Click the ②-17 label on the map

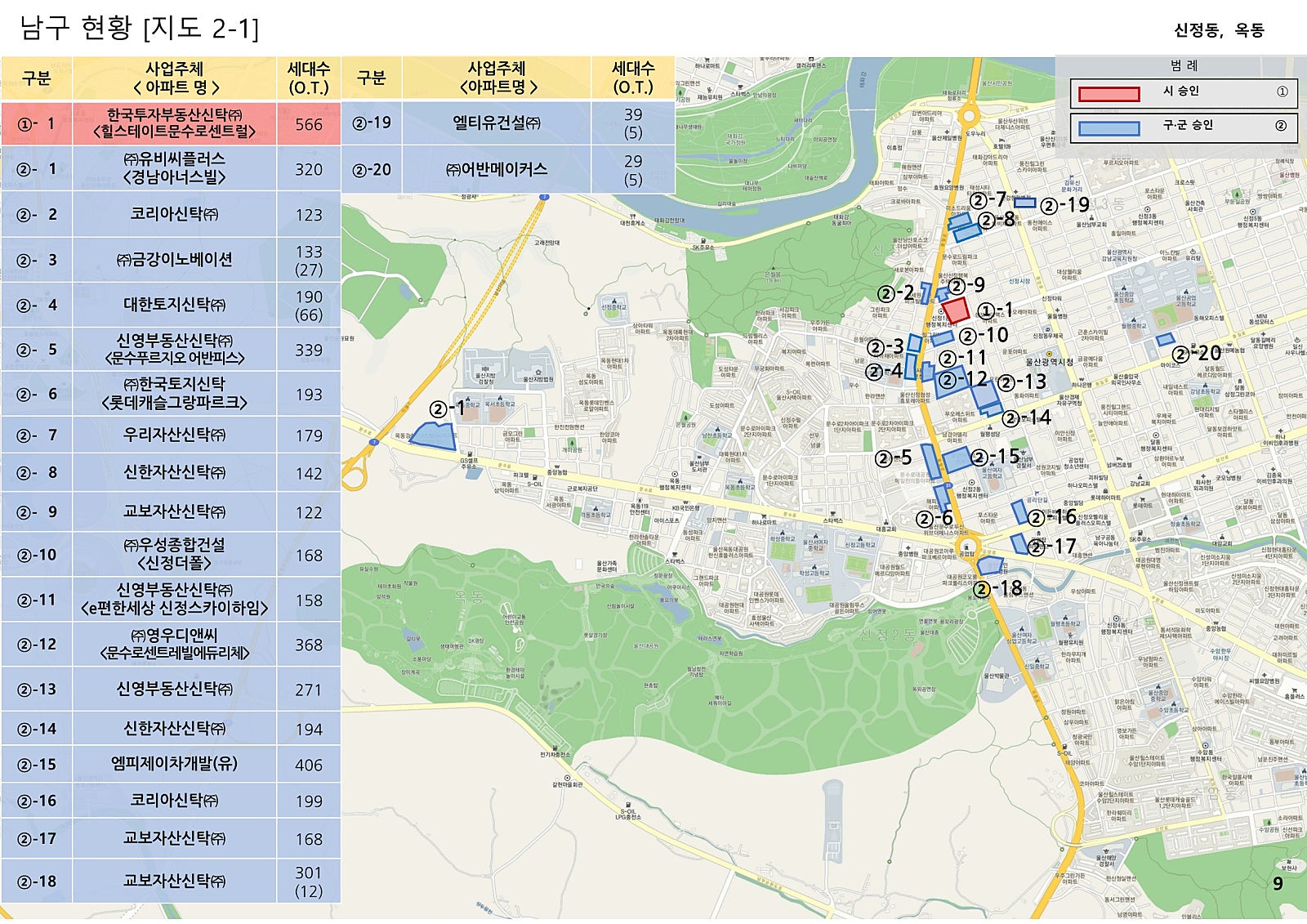1052,547
